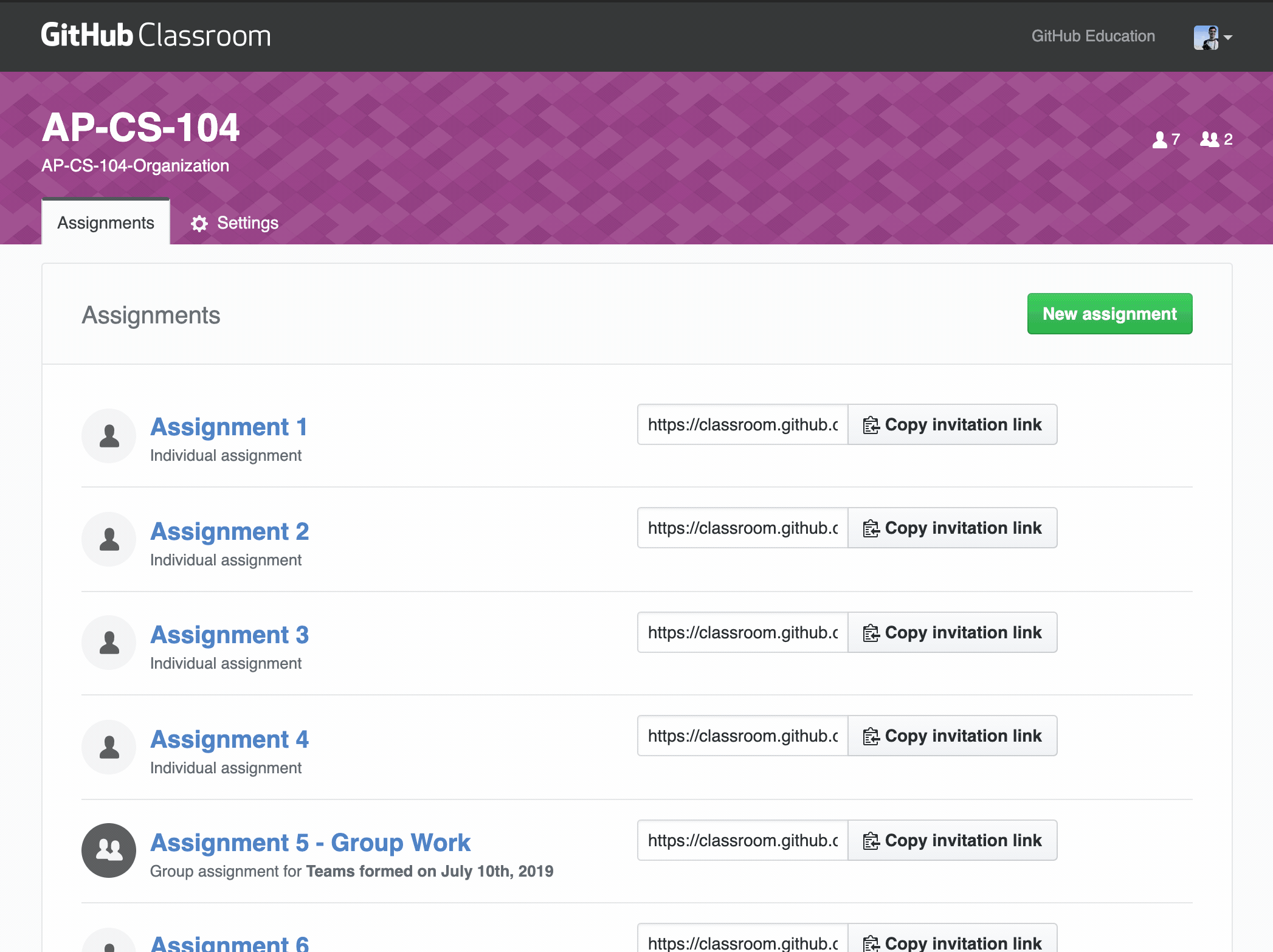1273x952 pixels.
Task: Open the Assignment 3 details page
Action: [x=229, y=635]
